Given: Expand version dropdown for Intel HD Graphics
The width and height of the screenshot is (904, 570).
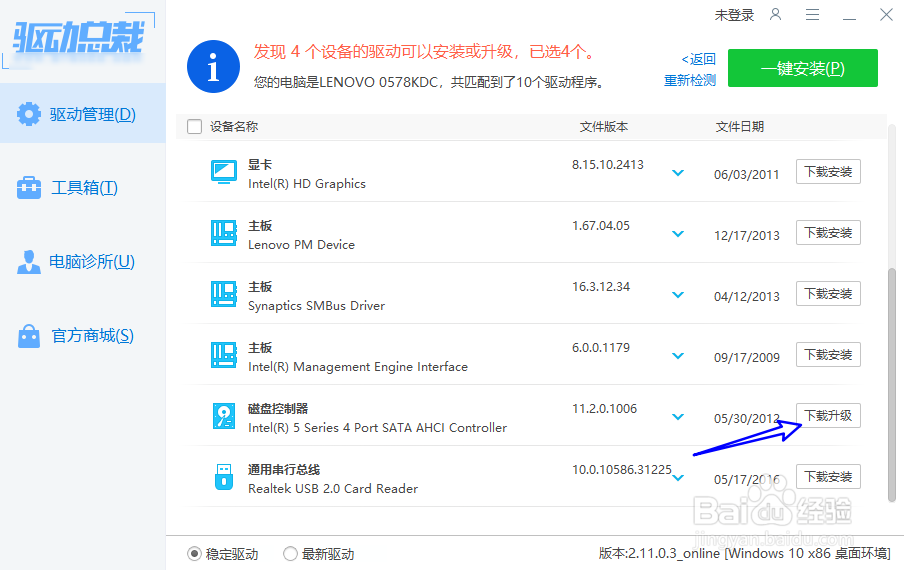Looking at the screenshot, I should tap(678, 172).
